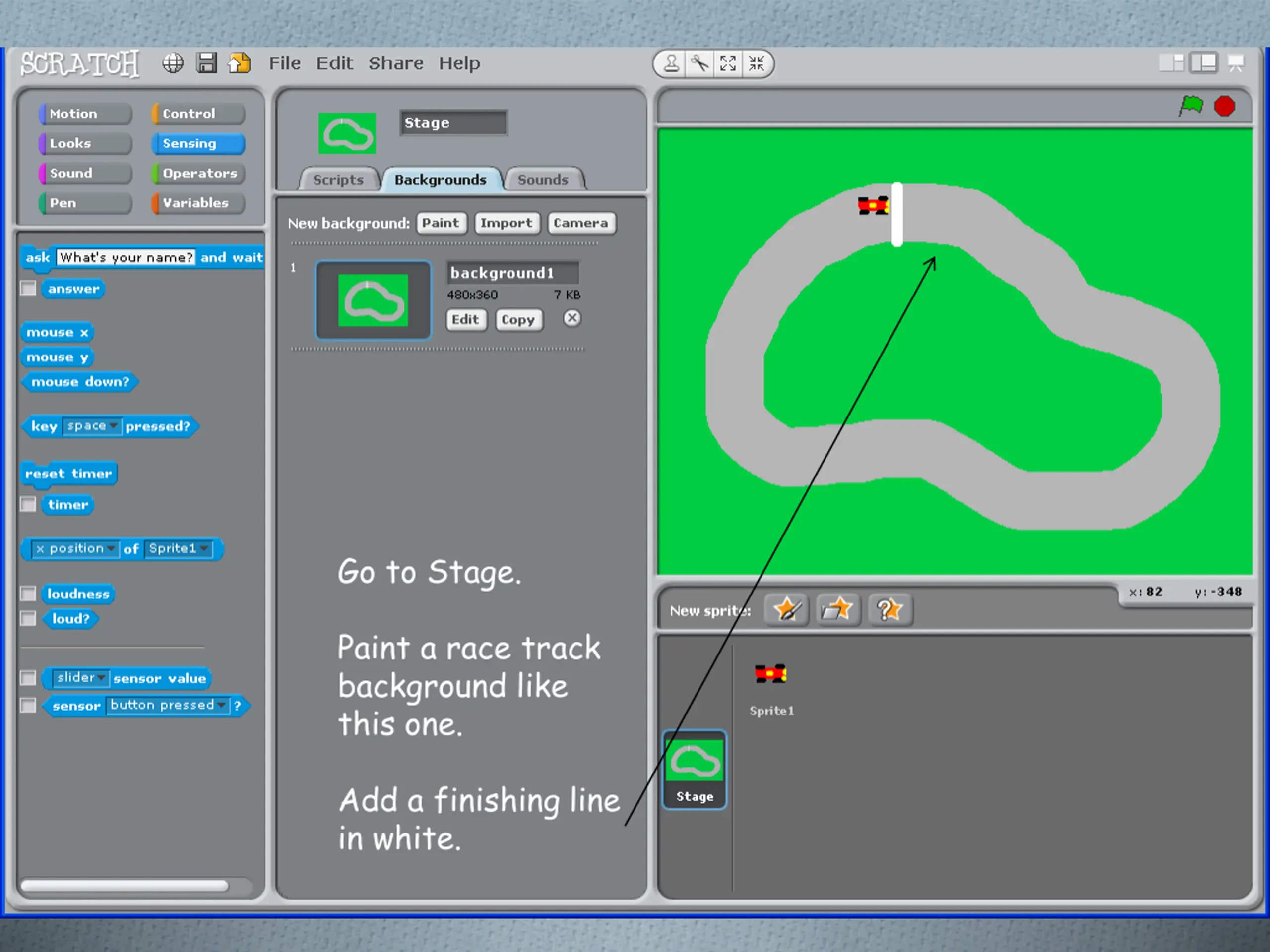Toggle the loudness reporter checkbox
1270x952 pixels.
(x=28, y=594)
